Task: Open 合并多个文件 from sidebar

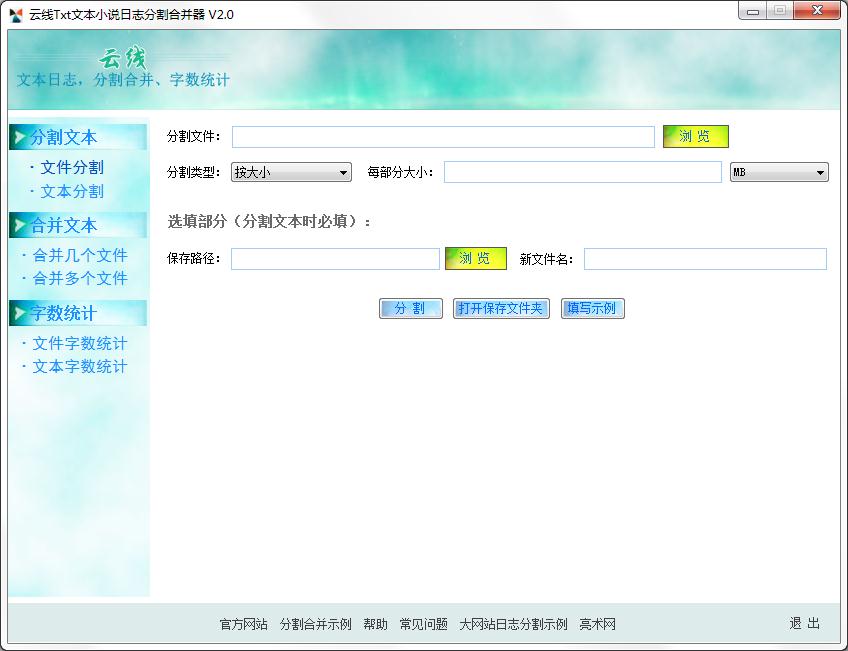Action: [x=79, y=279]
